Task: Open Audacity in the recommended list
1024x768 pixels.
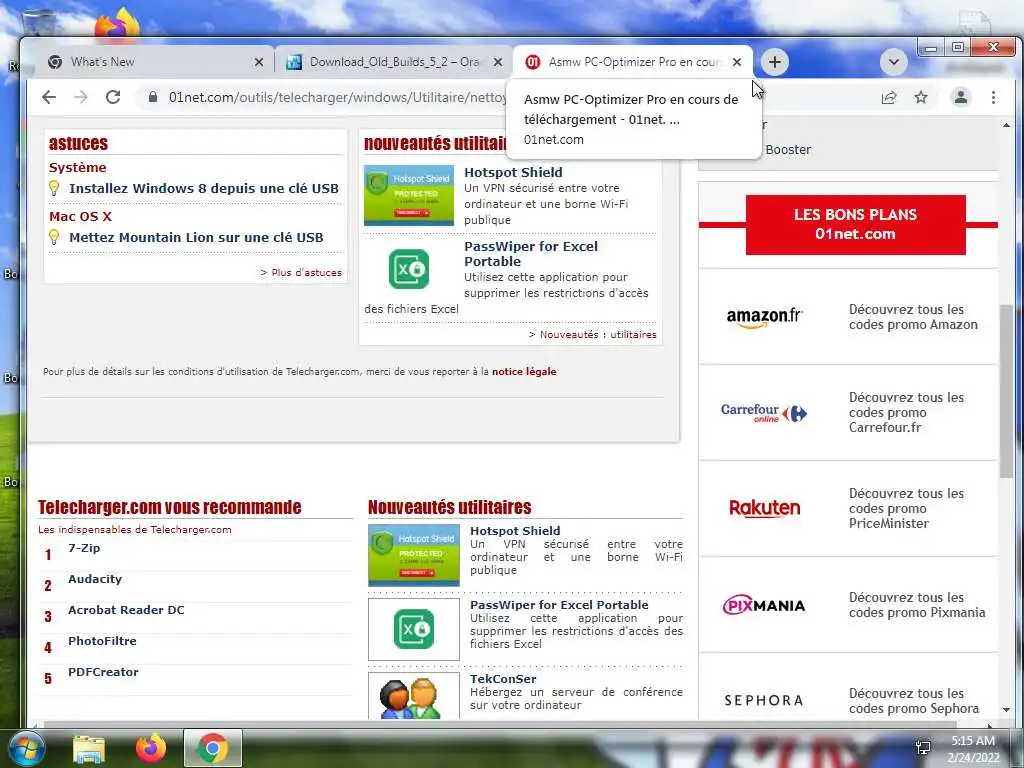Action: pyautogui.click(x=95, y=579)
